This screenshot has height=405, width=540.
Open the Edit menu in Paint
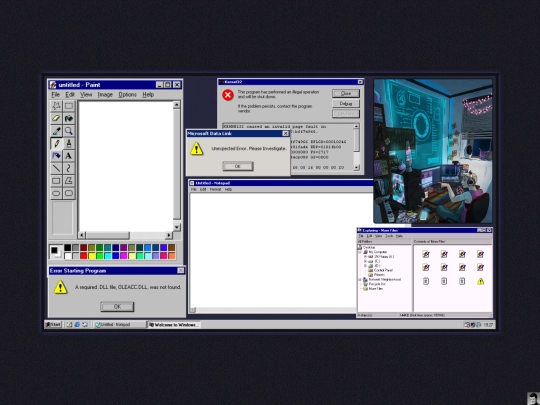point(70,94)
